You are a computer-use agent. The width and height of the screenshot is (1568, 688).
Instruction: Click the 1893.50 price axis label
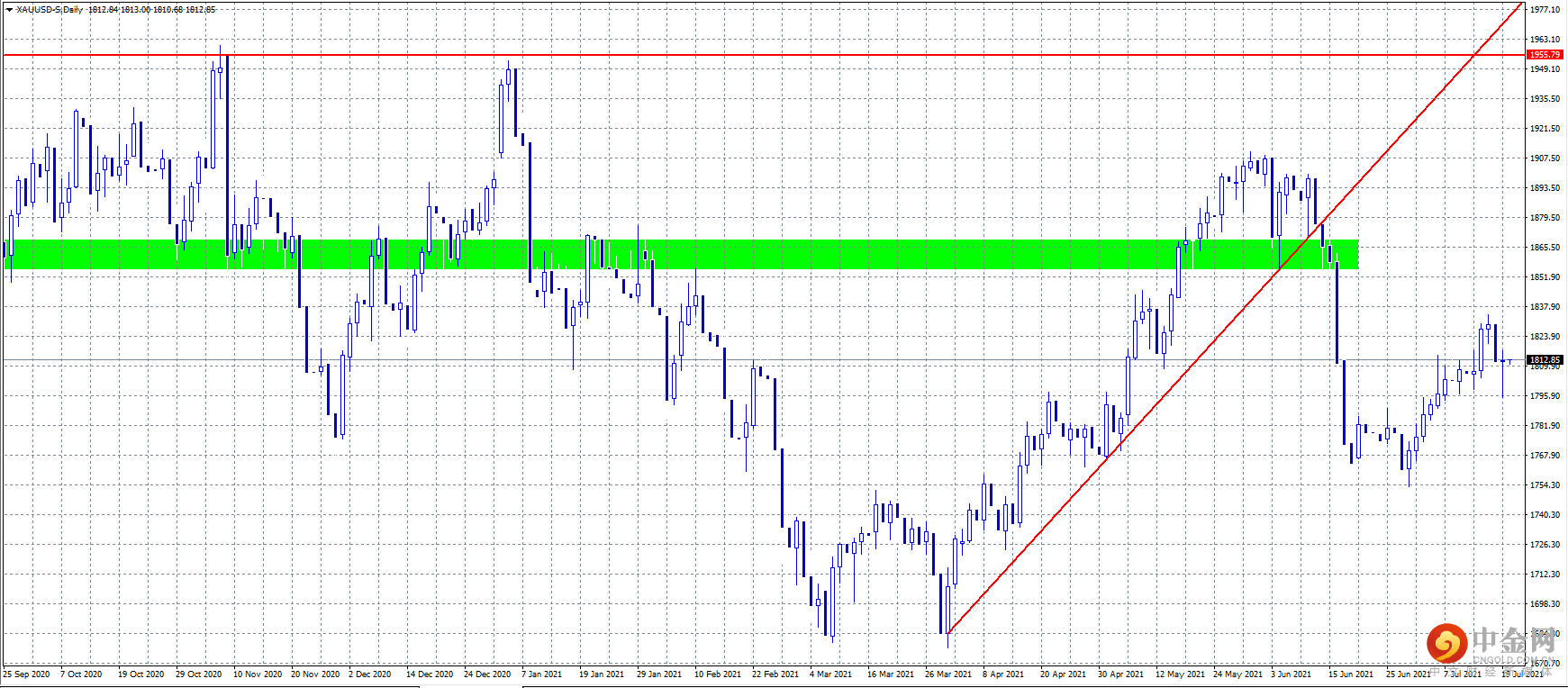pyautogui.click(x=1545, y=188)
